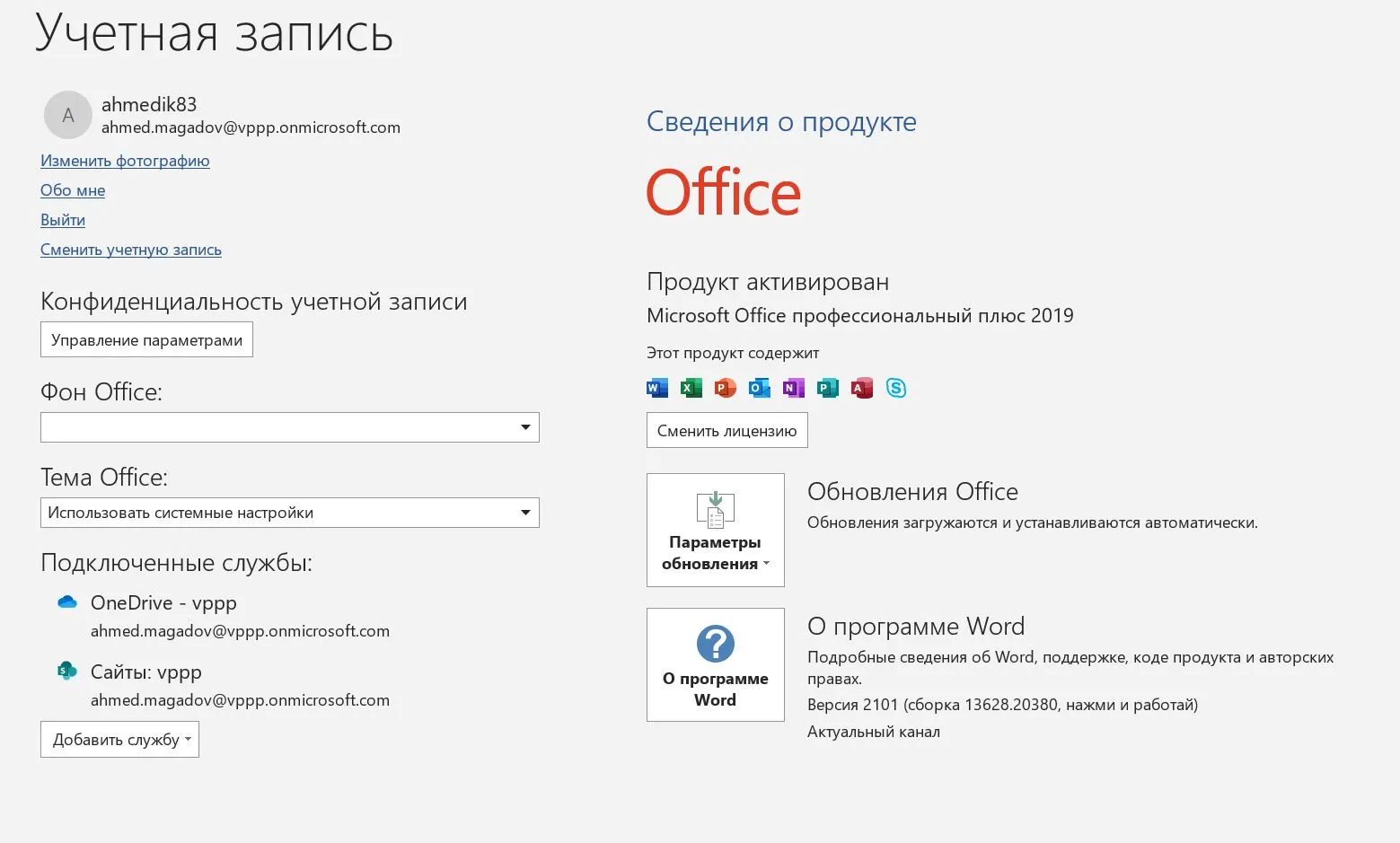The image size is (1400, 843).
Task: Click the Актуальный канал text
Action: click(874, 732)
